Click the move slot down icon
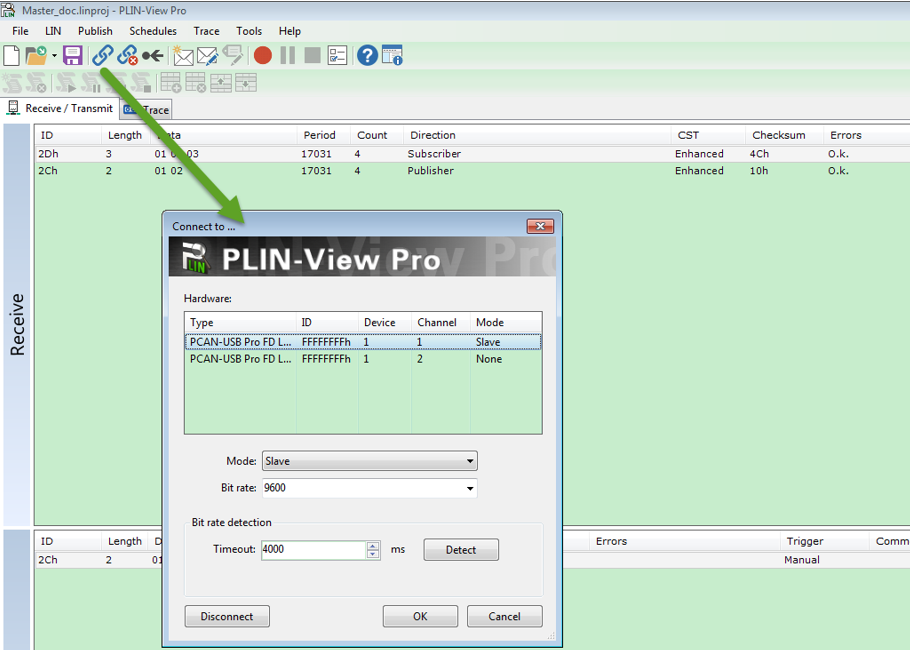910x650 pixels. [246, 83]
